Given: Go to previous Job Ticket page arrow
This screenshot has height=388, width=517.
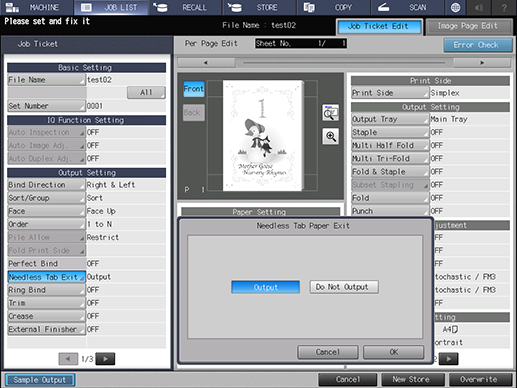Looking at the screenshot, I should point(68,359).
